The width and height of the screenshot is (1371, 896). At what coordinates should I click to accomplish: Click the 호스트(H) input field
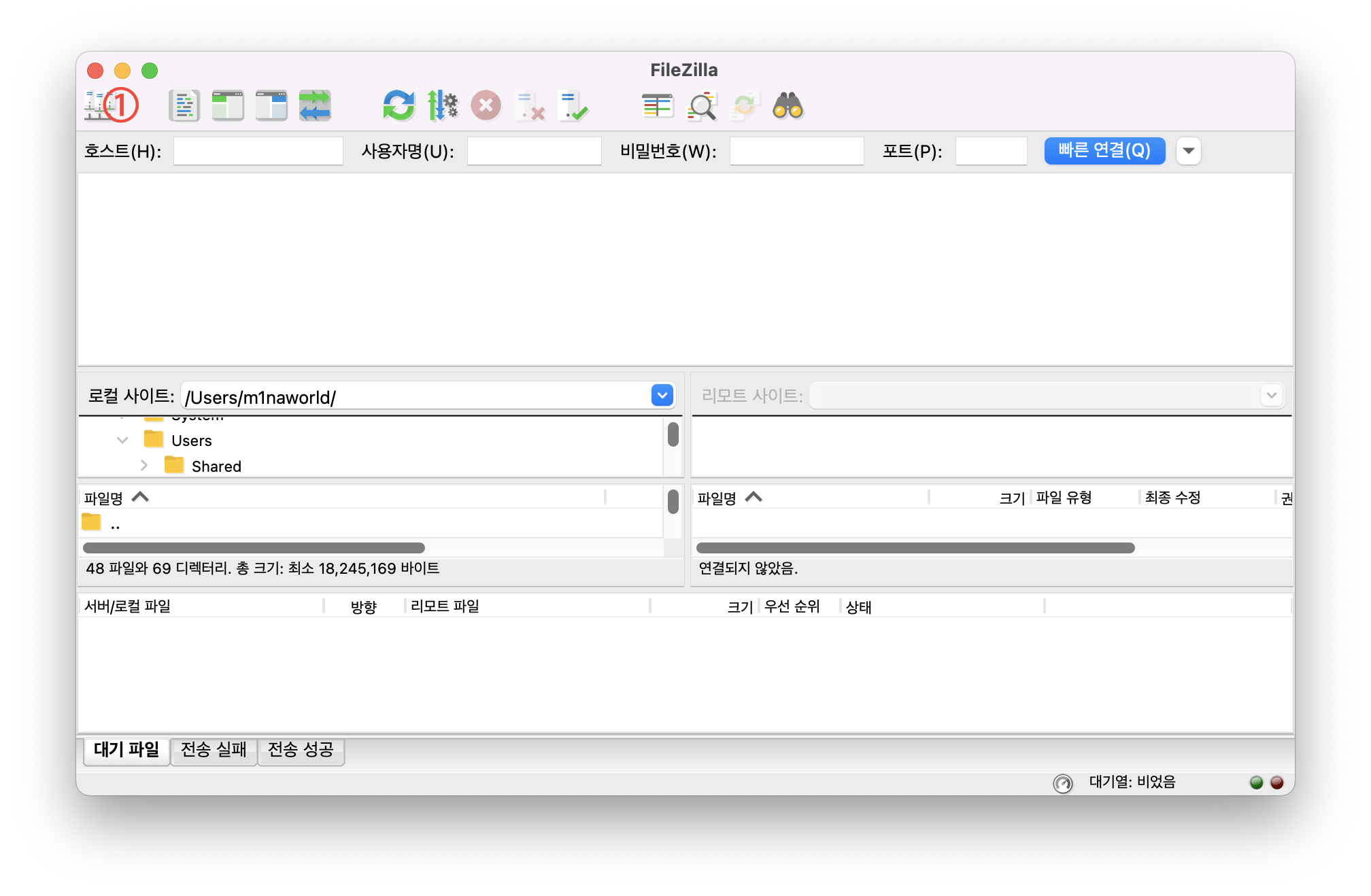258,151
